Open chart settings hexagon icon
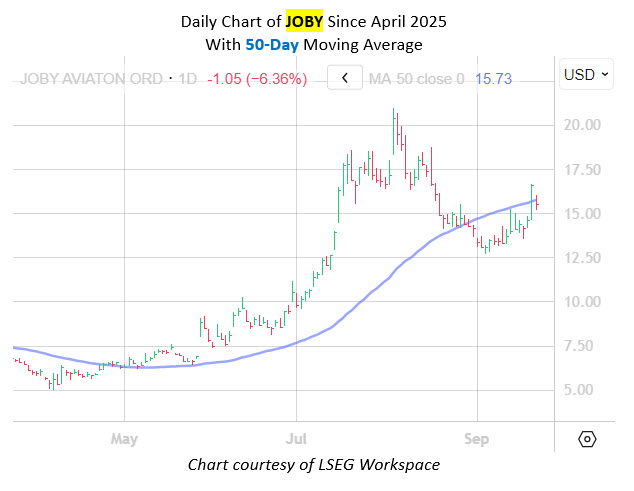This screenshot has width=634, height=491. (x=587, y=439)
